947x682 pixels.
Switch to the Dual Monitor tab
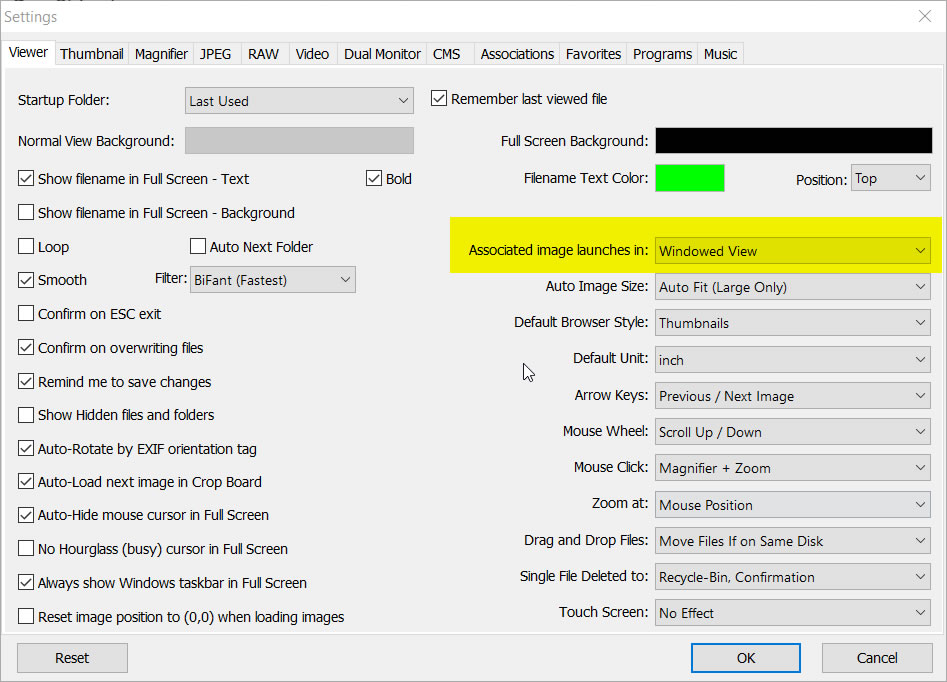coord(384,54)
